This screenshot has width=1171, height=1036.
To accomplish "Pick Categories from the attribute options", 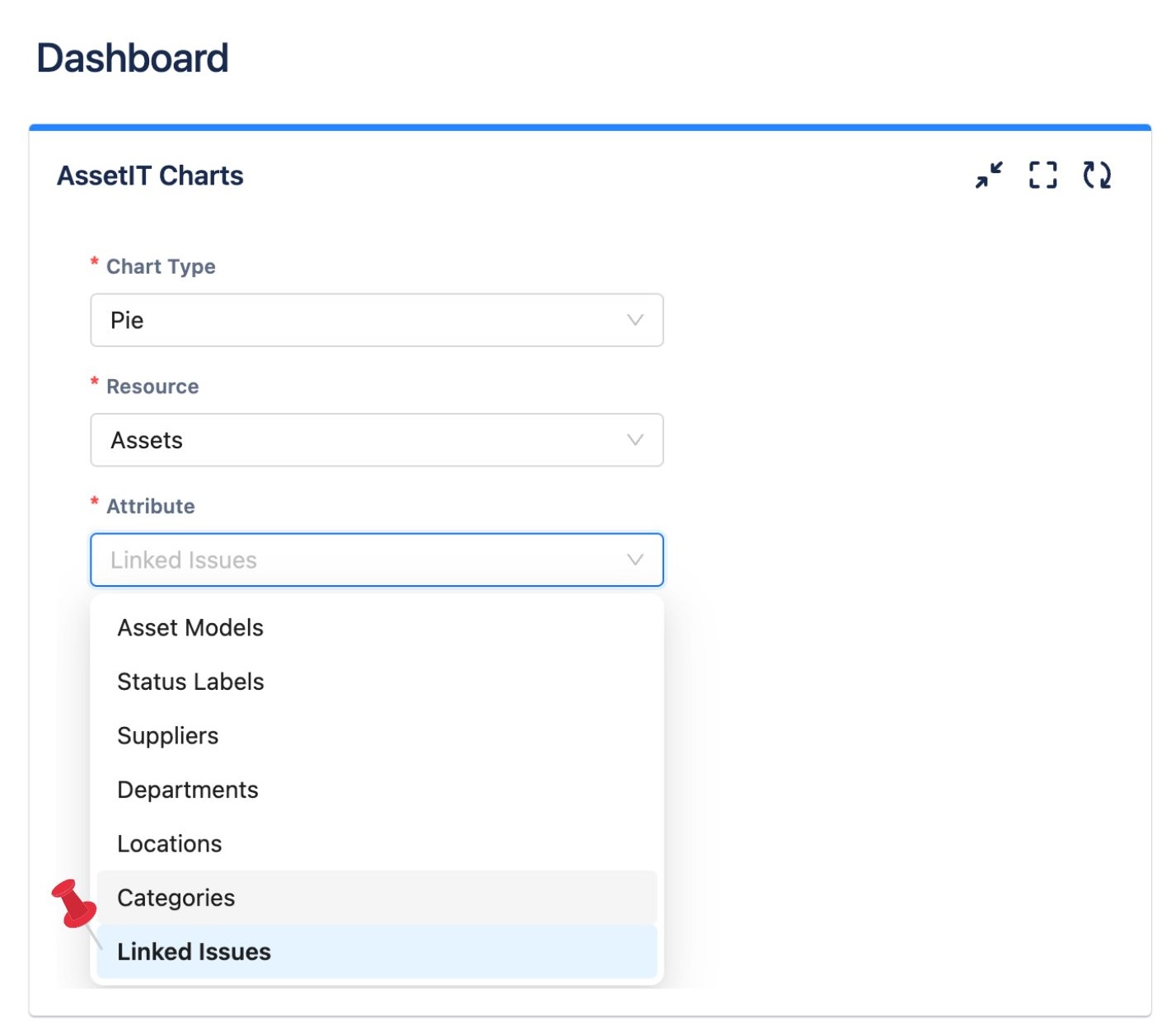I will 176,898.
